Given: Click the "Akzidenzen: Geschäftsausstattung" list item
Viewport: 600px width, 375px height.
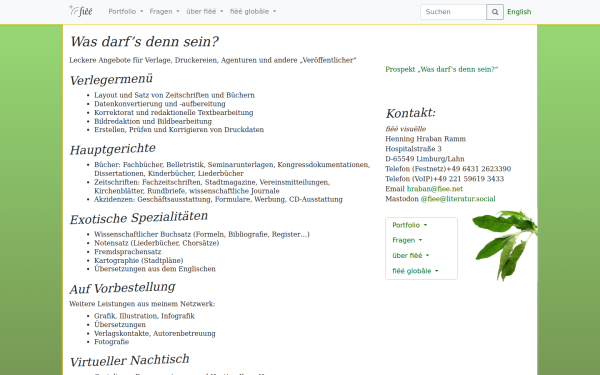Looking at the screenshot, I should [218, 199].
